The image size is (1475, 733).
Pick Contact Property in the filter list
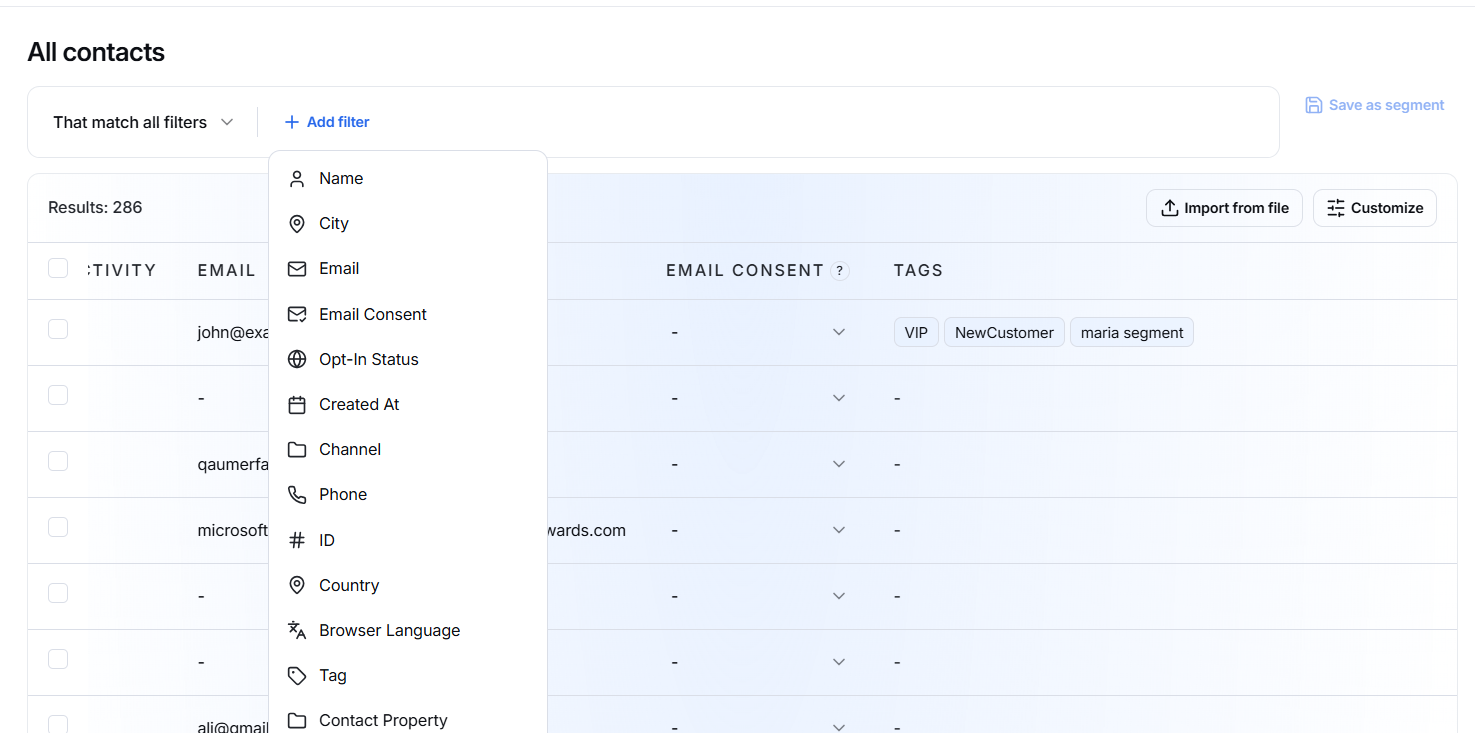(x=408, y=720)
